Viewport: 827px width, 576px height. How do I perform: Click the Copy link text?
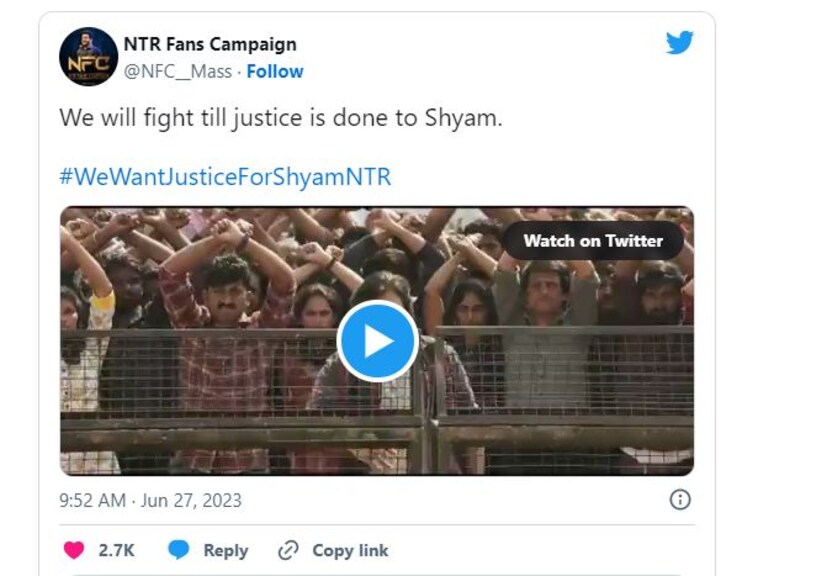click(350, 550)
